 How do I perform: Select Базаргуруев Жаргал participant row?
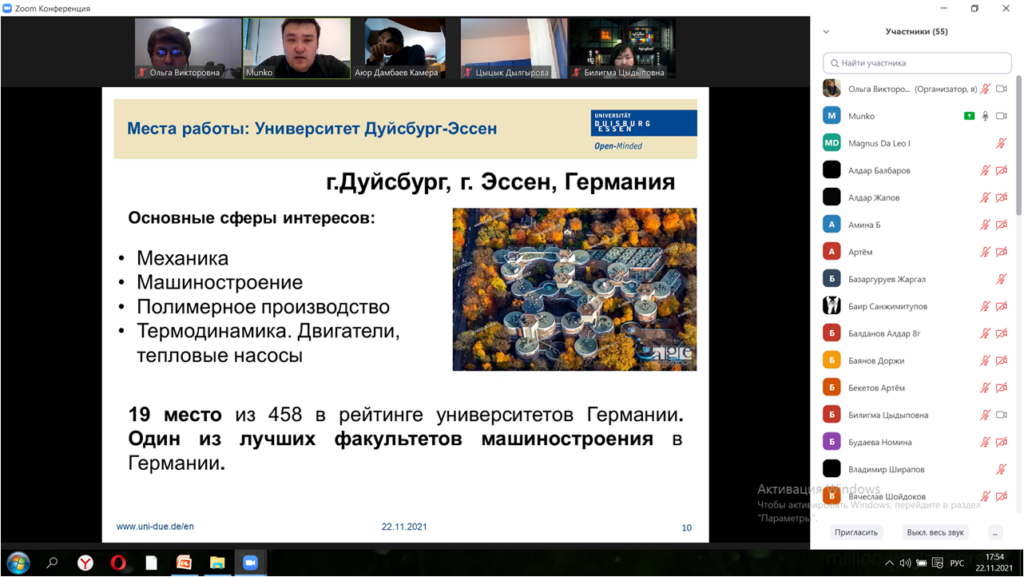[x=917, y=279]
